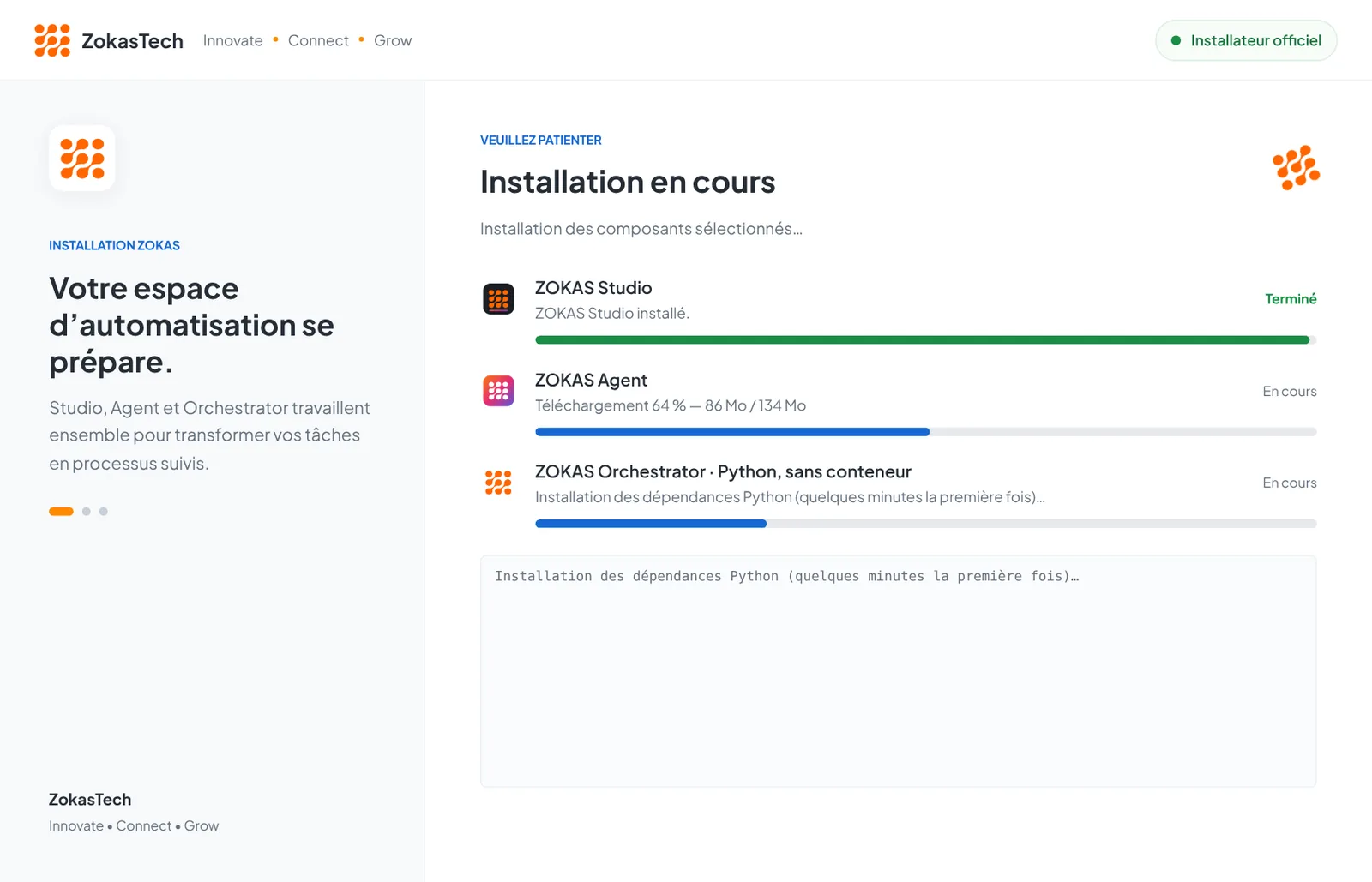Click En cours status for ZOKAS Orchestrator
This screenshot has height=882, width=1372.
coord(1289,483)
